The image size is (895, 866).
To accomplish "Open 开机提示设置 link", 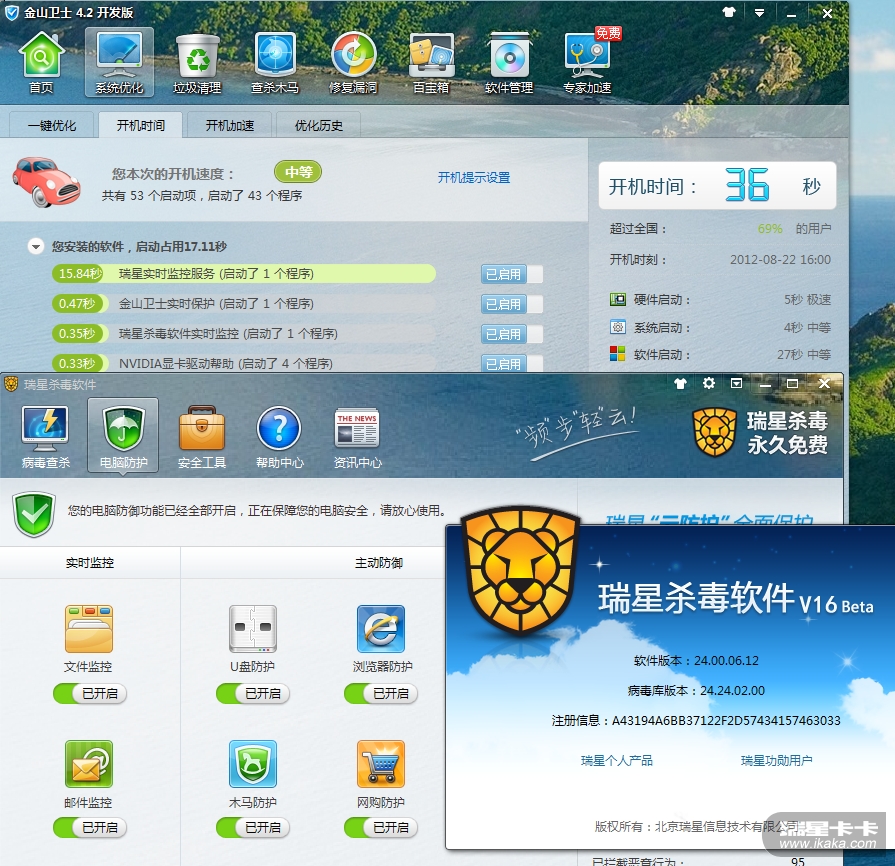I will click(x=474, y=178).
